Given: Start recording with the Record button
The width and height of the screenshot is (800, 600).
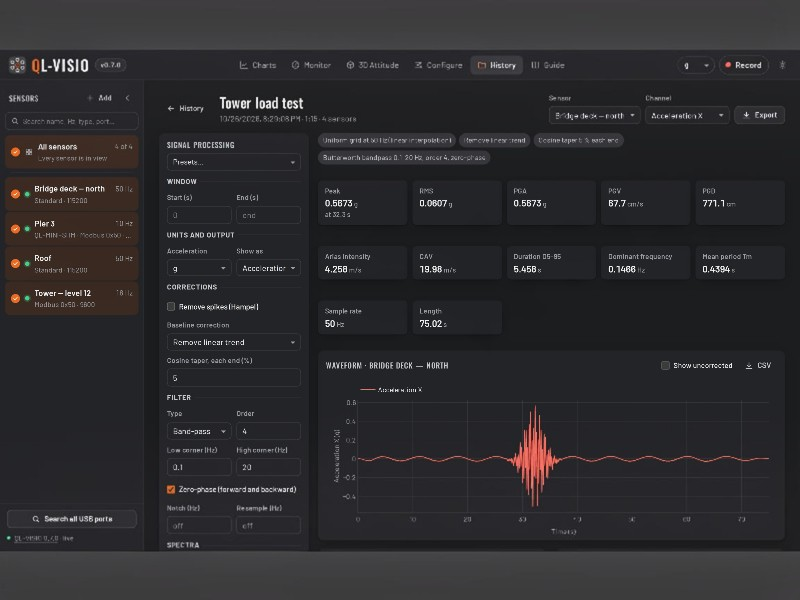Looking at the screenshot, I should tap(743, 65).
